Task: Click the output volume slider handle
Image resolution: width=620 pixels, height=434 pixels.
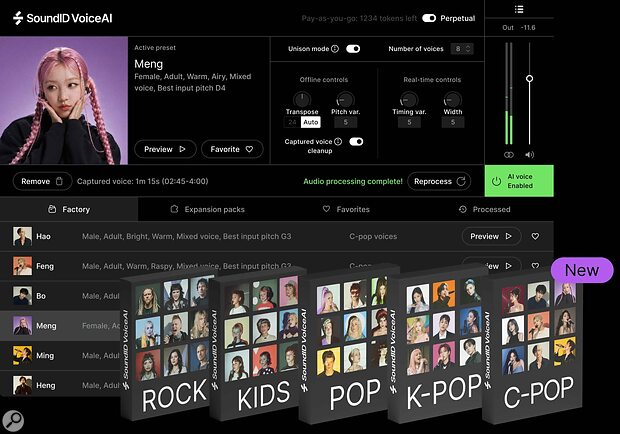Action: [529, 79]
